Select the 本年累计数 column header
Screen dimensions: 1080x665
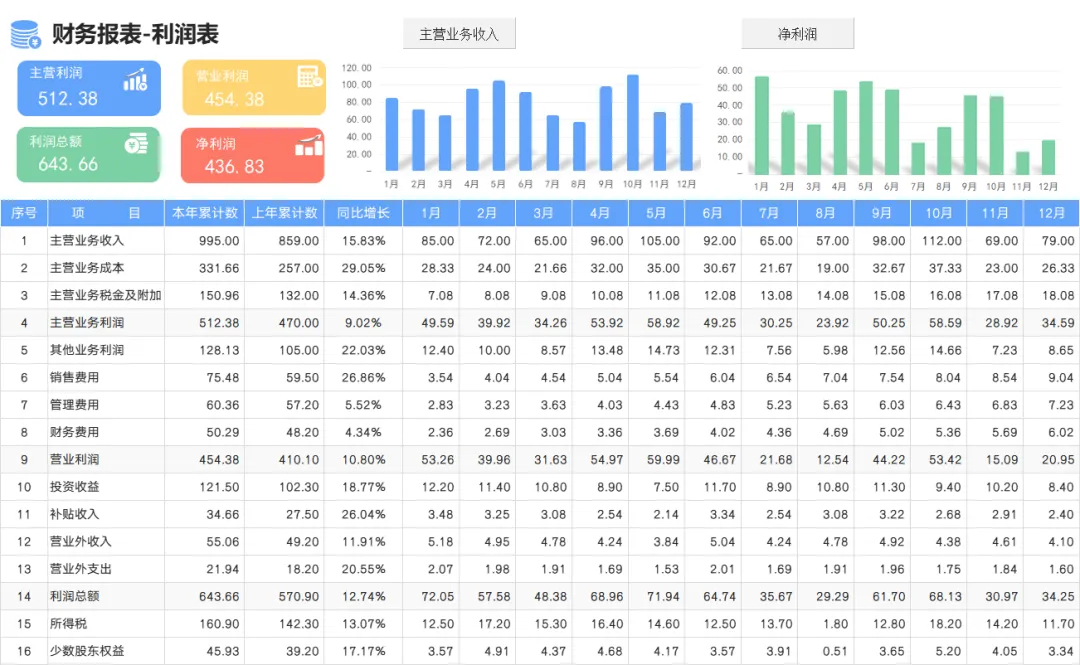[x=205, y=213]
